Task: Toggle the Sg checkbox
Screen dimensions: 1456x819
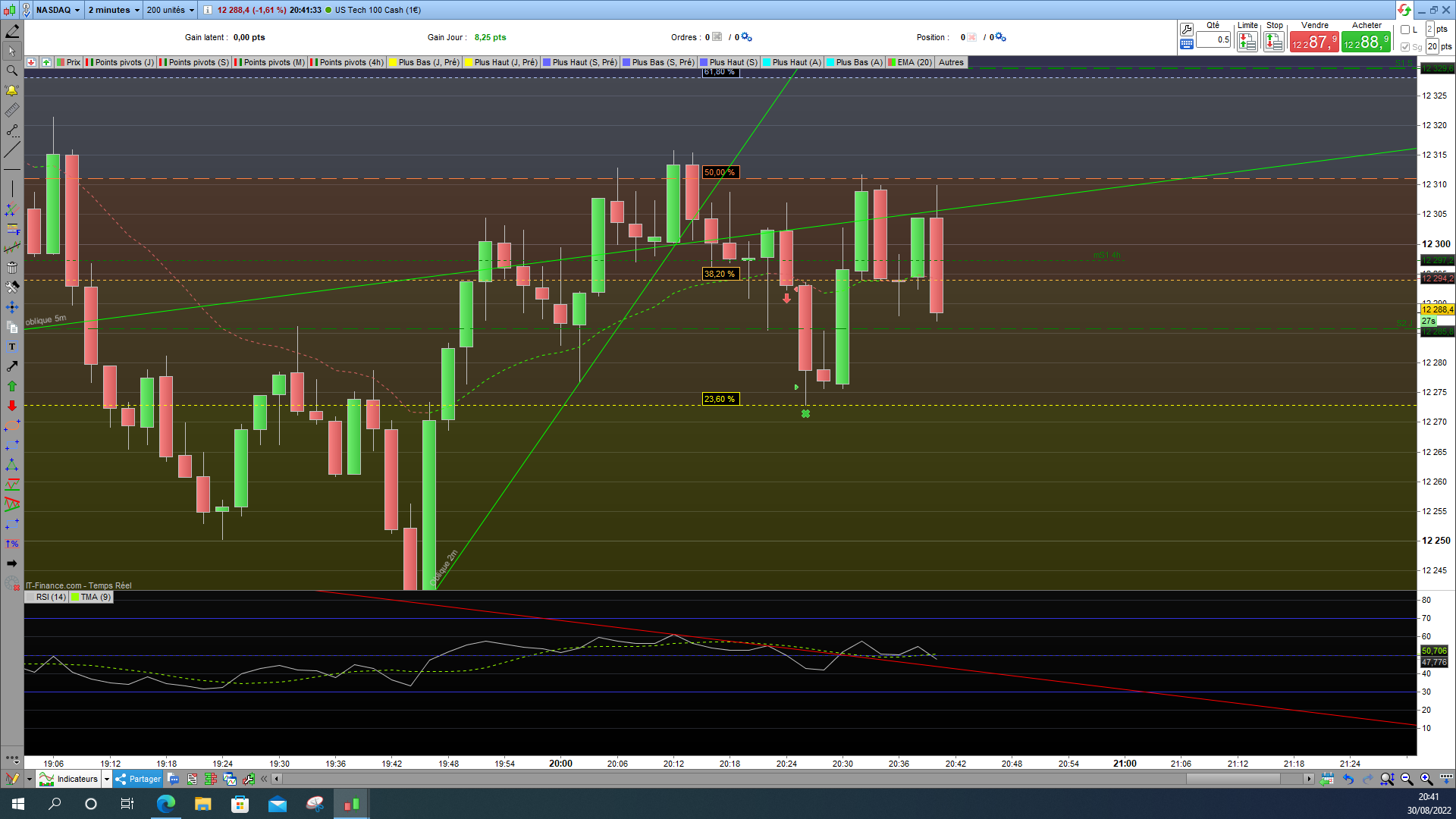Action: 1405,47
